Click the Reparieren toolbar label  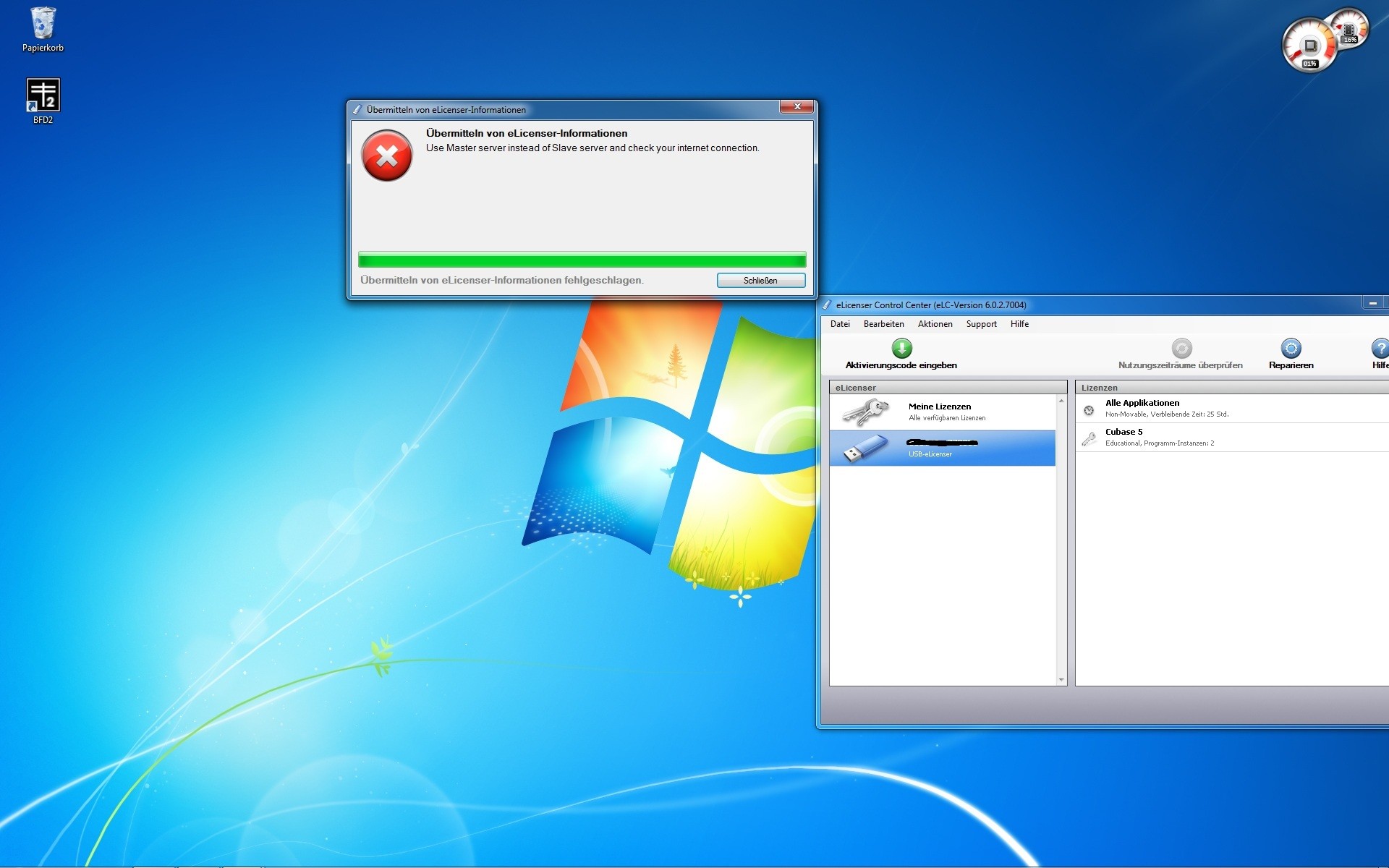(1291, 365)
